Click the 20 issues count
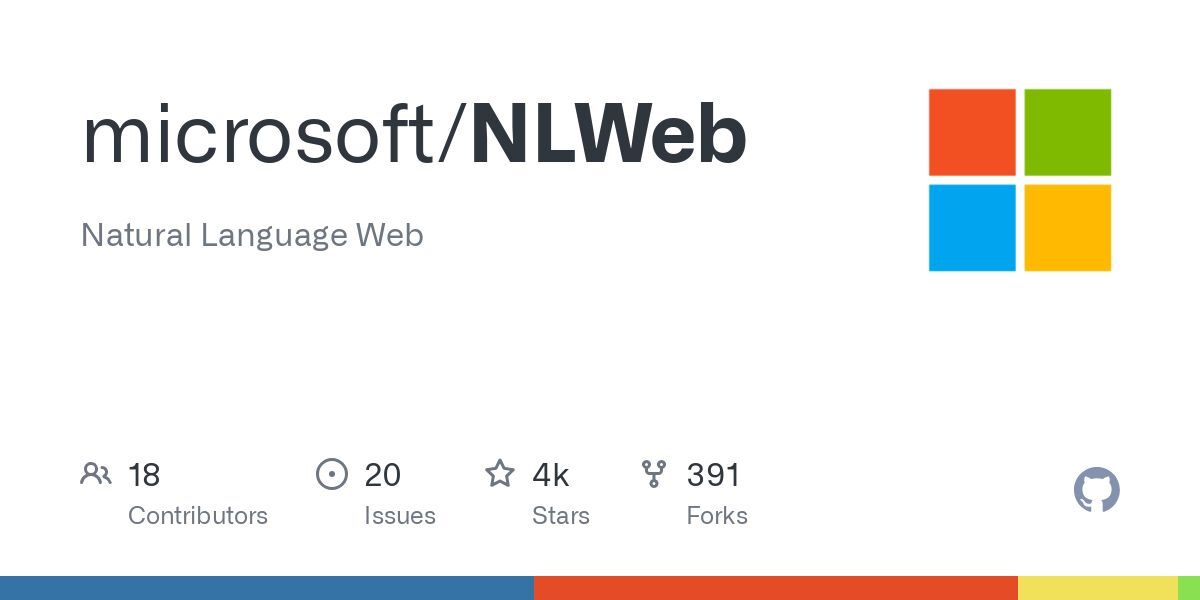The image size is (1200, 600). pos(382,475)
